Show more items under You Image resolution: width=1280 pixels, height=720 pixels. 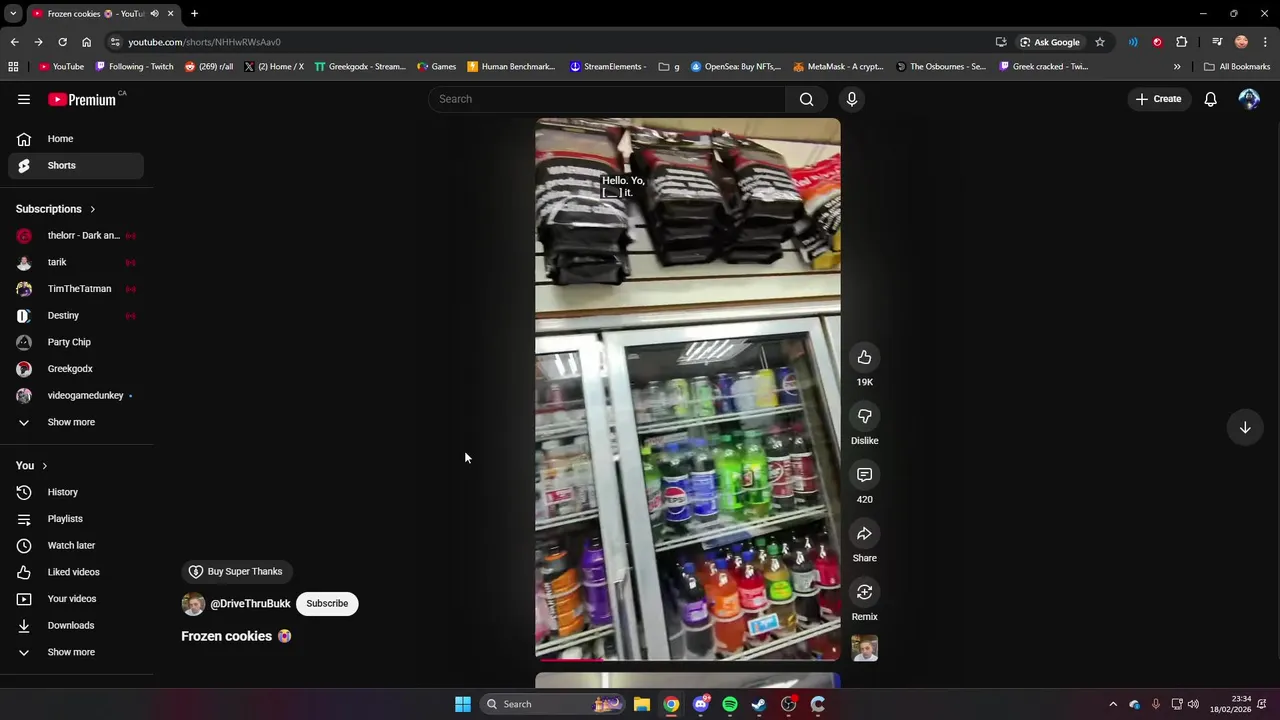(x=76, y=652)
